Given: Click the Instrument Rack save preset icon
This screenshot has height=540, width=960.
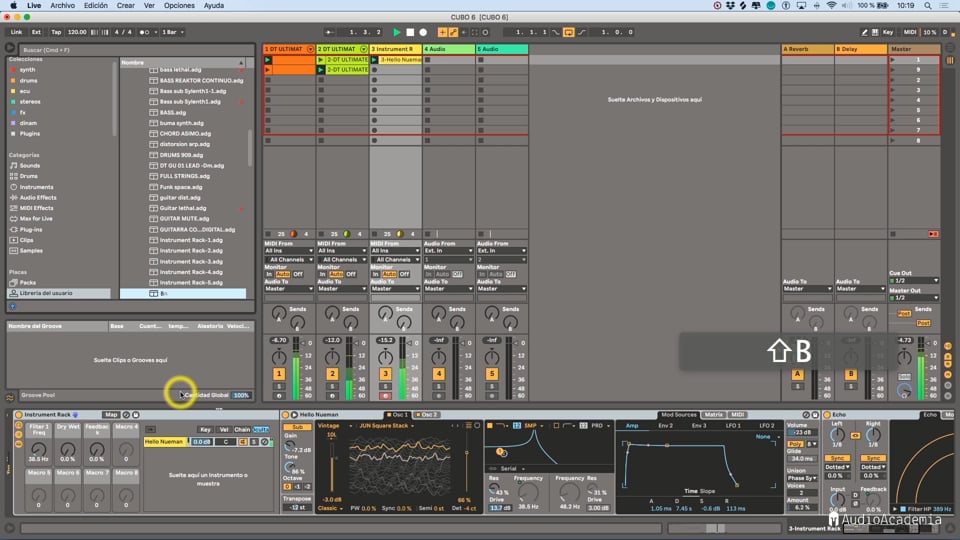Looking at the screenshot, I should pos(136,414).
